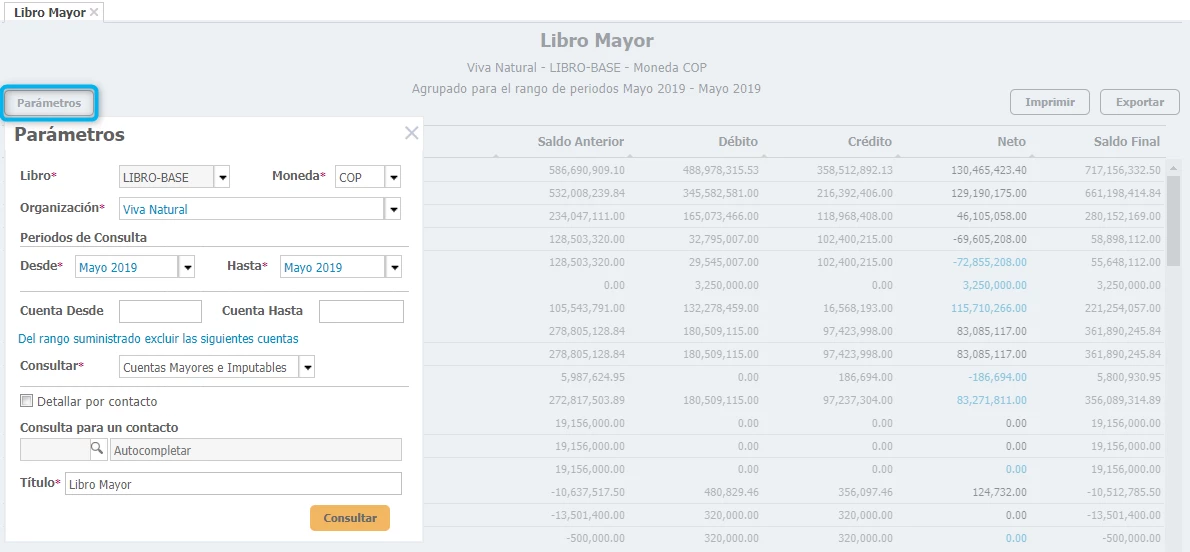Click the contact search magnifier icon
The height and width of the screenshot is (552, 1190).
[97, 450]
